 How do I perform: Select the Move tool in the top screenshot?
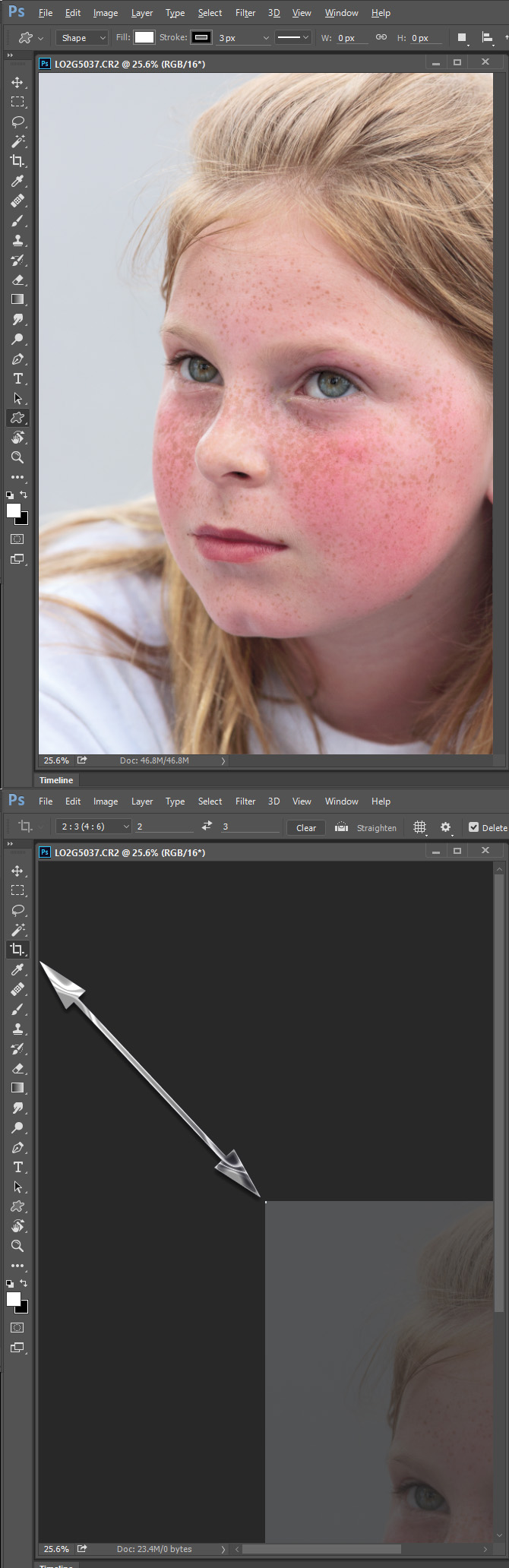[17, 82]
